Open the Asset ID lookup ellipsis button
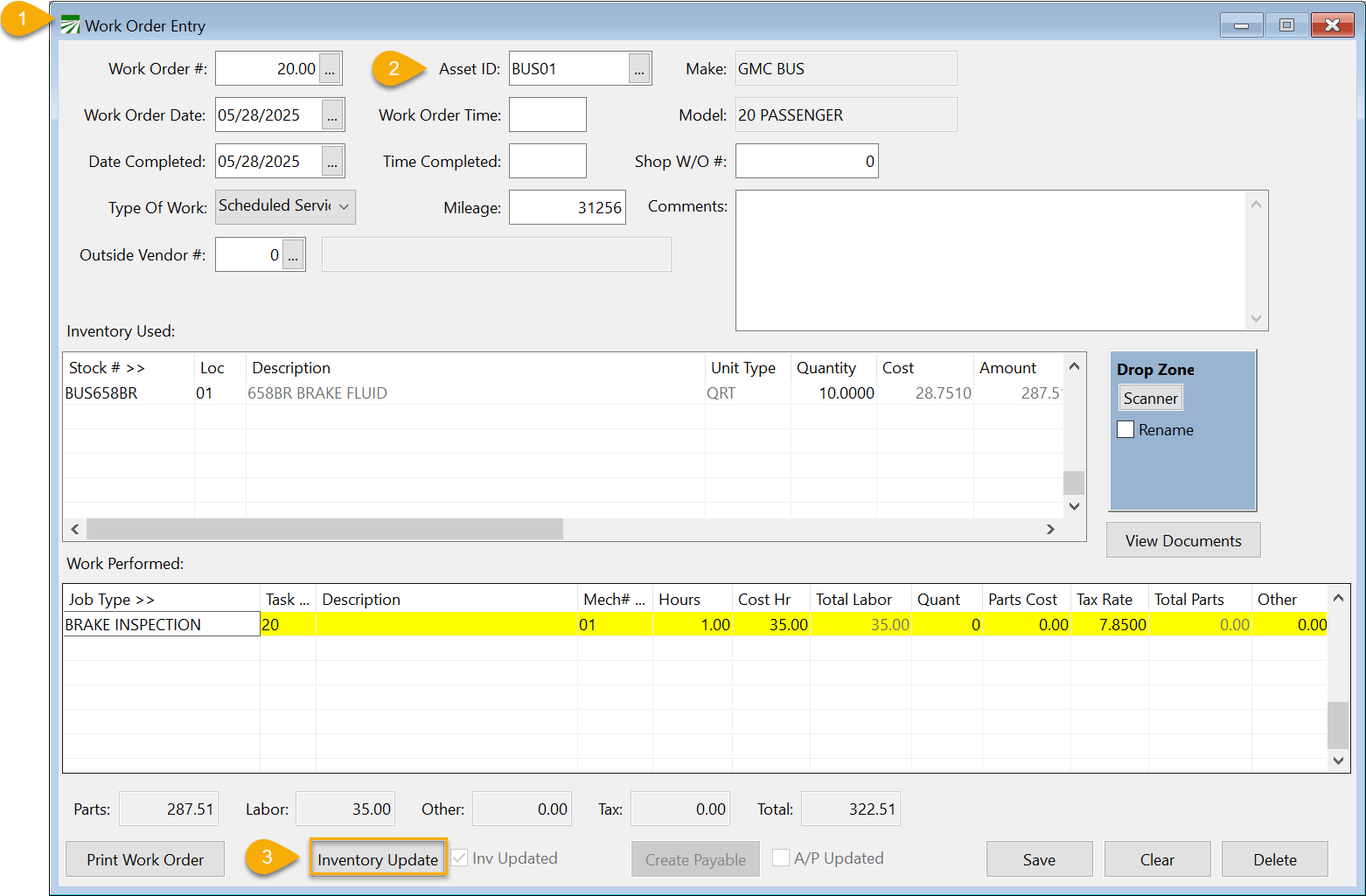Image resolution: width=1366 pixels, height=896 pixels. coord(639,69)
